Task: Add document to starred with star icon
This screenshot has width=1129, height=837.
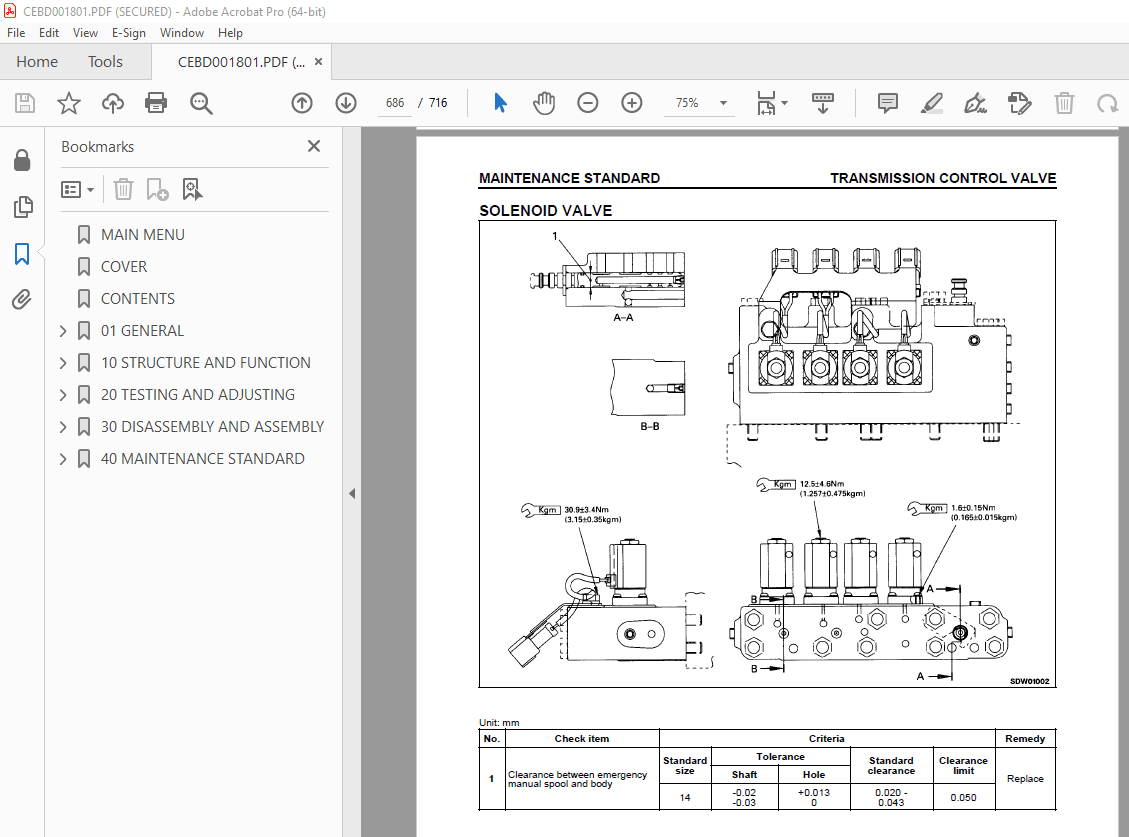Action: 69,103
